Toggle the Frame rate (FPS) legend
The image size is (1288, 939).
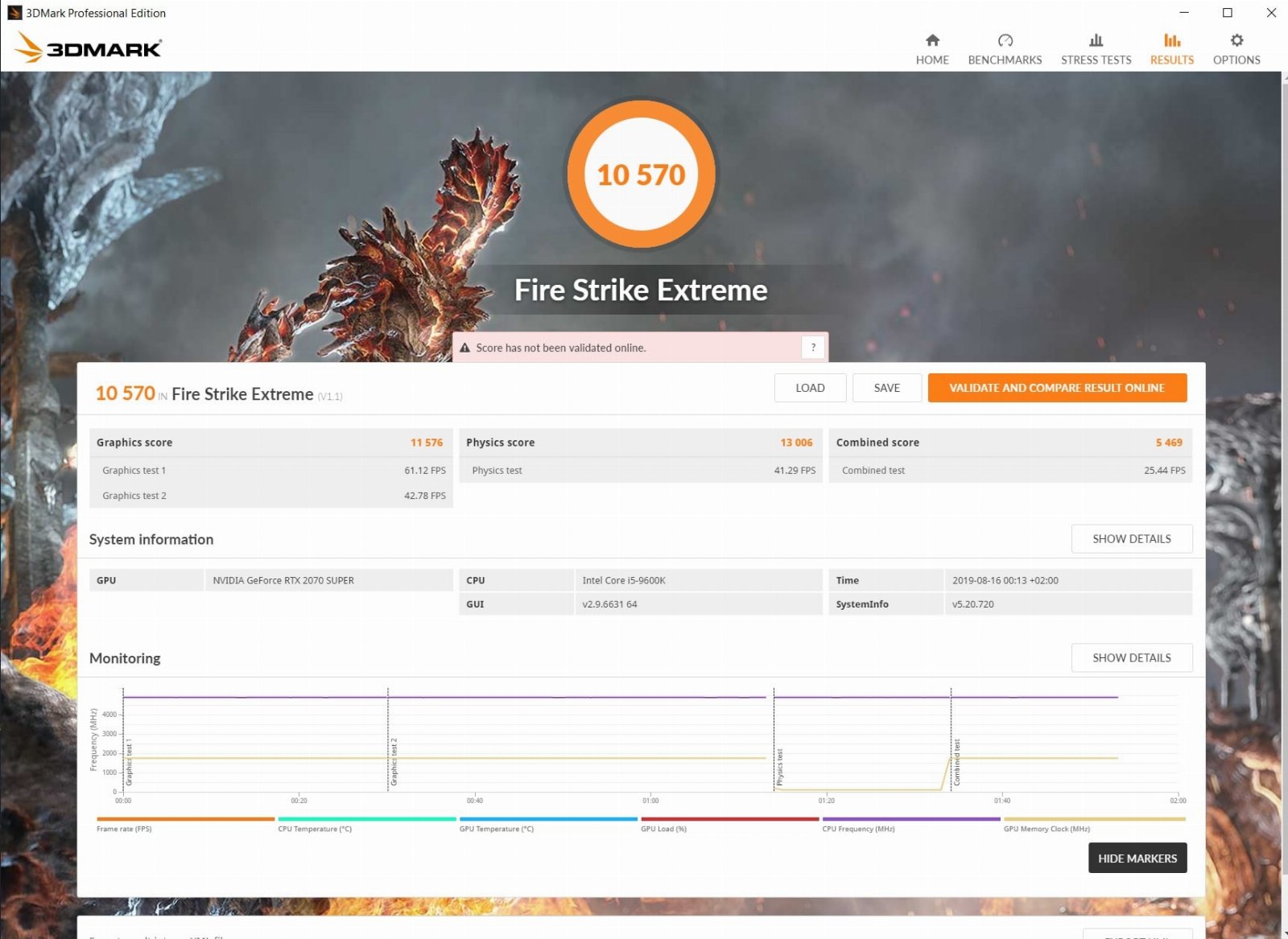pyautogui.click(x=124, y=829)
